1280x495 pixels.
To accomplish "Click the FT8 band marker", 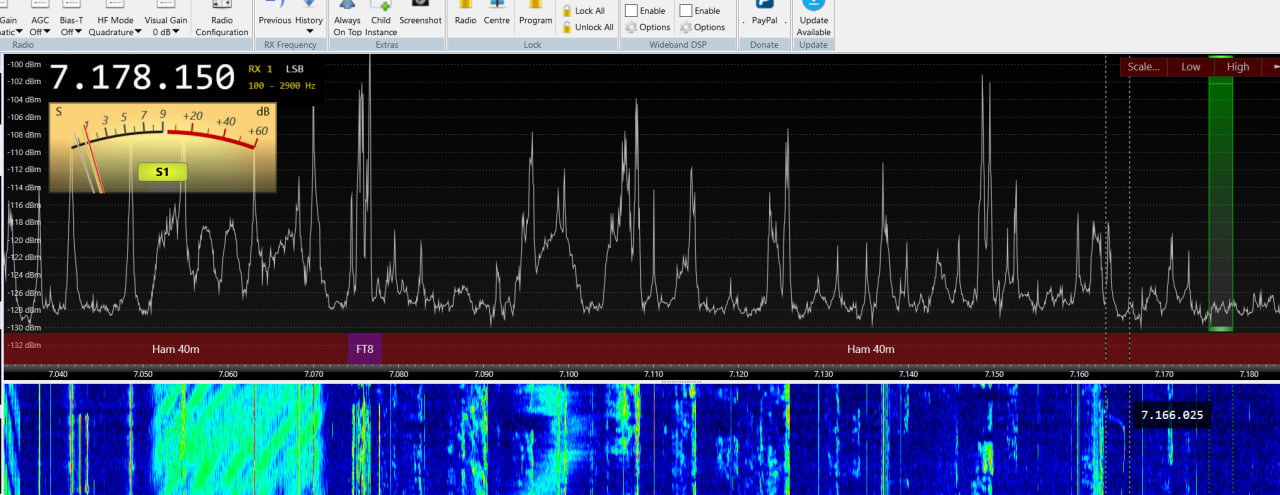I will click(x=365, y=349).
